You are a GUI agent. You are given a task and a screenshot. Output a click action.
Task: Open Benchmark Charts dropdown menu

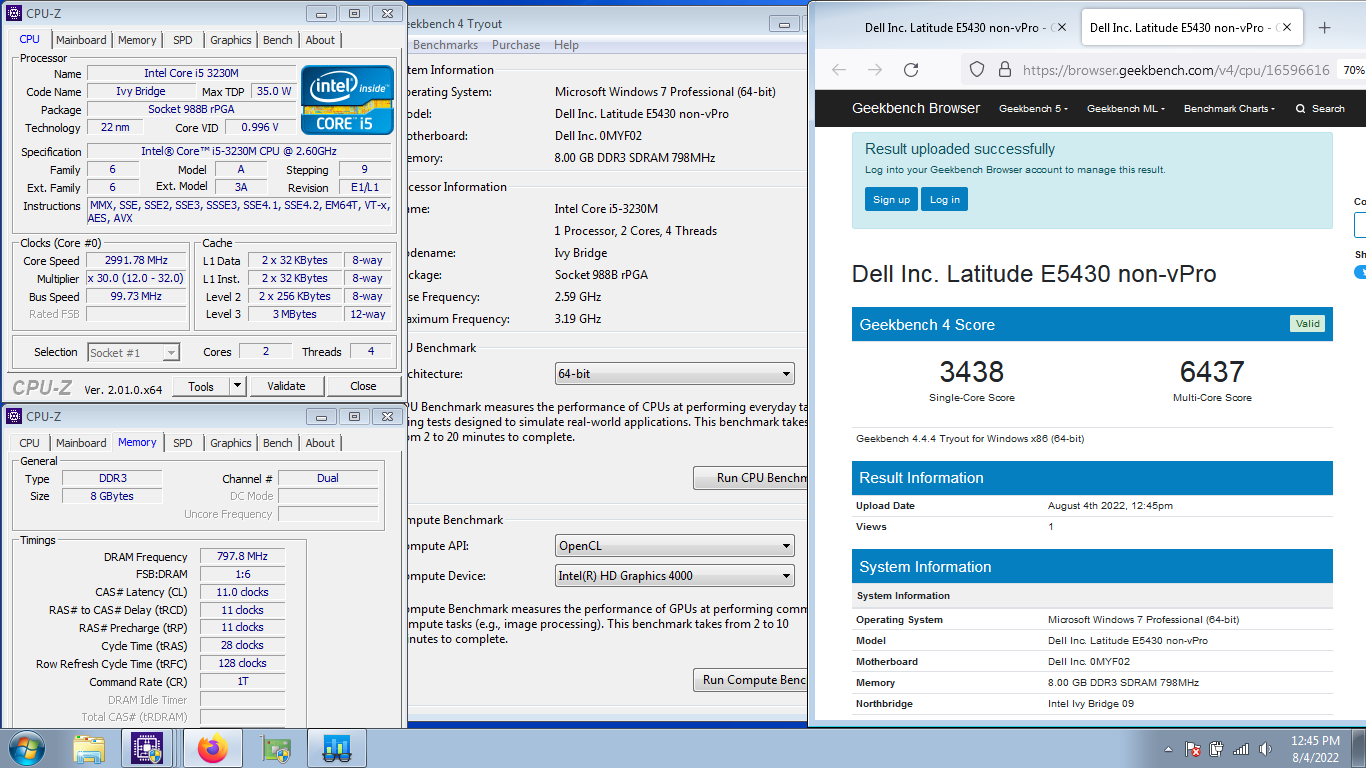[1230, 108]
